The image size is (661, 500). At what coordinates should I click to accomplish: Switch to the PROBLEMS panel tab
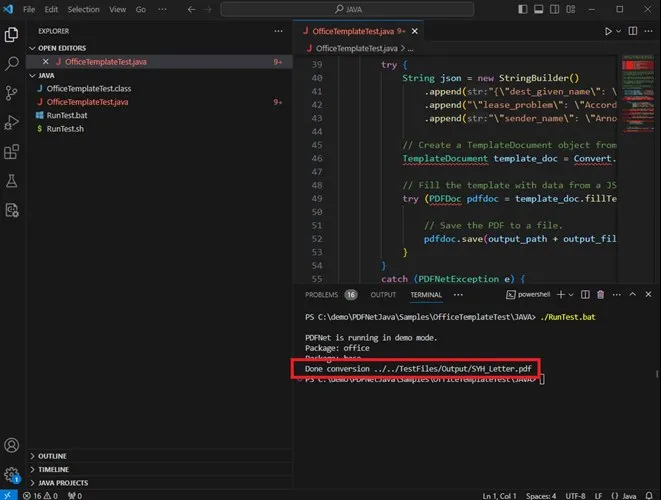[321, 295]
